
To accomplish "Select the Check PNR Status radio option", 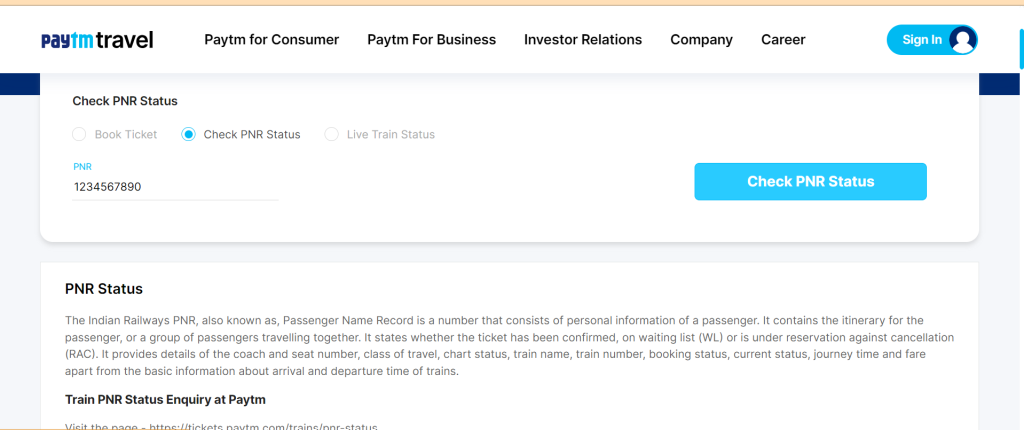I will (189, 135).
